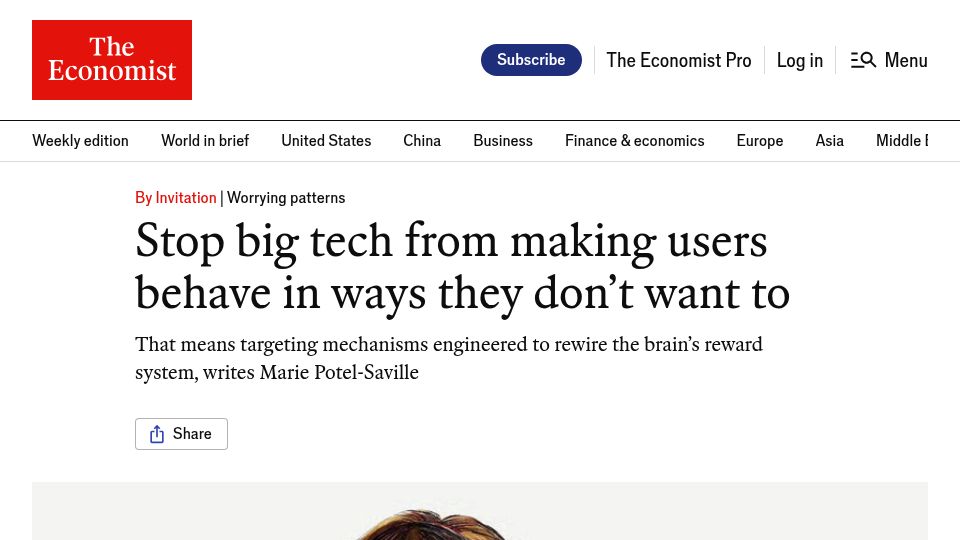
Task: Click the Share button
Action: pos(181,434)
